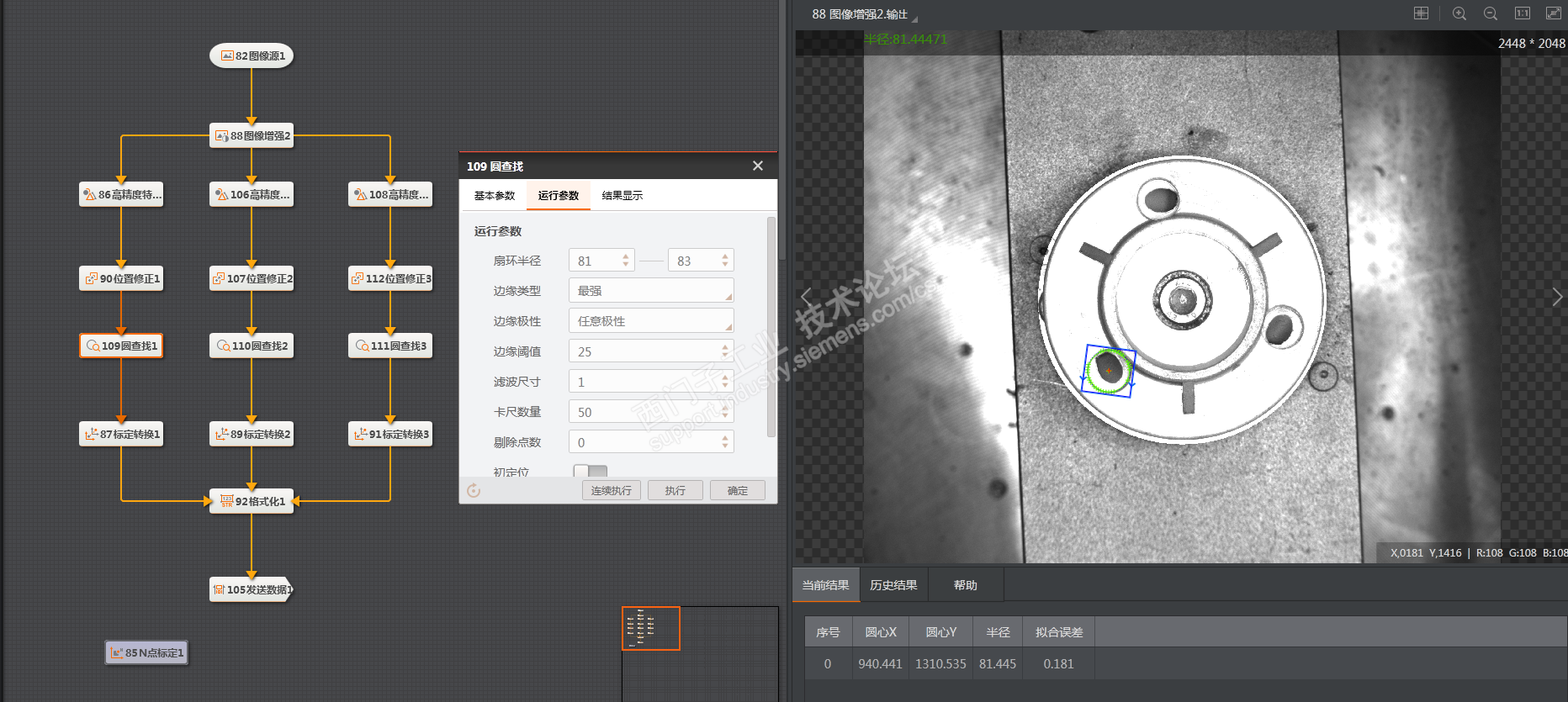The height and width of the screenshot is (702, 1568).
Task: Click the 圆心X column header
Action: pyautogui.click(x=881, y=632)
